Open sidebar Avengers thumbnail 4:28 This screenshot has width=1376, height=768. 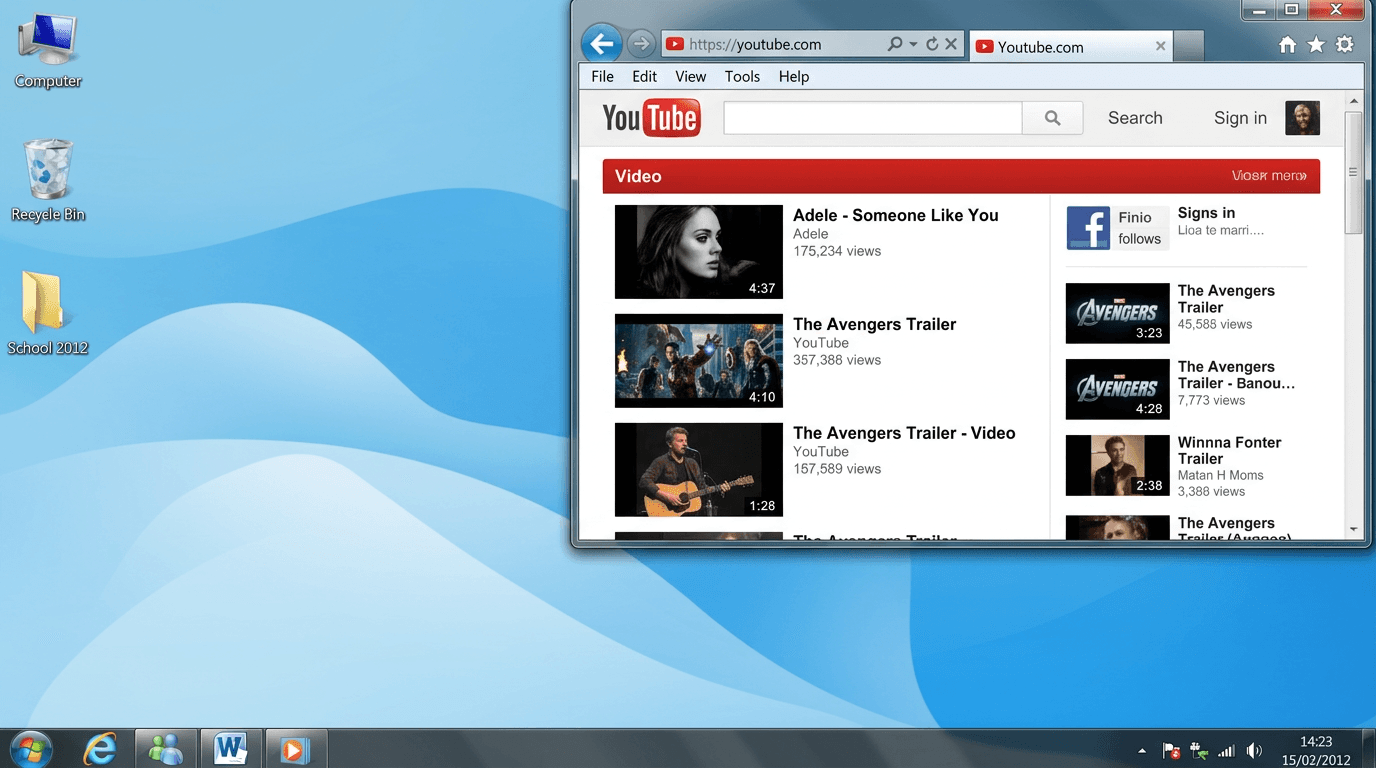click(x=1117, y=389)
